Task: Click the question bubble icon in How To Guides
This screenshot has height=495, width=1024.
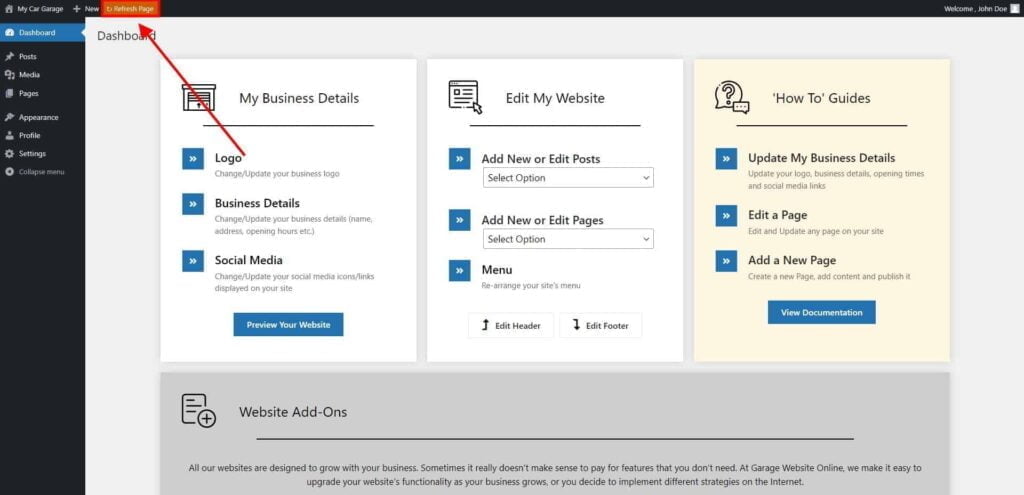Action: click(x=732, y=97)
